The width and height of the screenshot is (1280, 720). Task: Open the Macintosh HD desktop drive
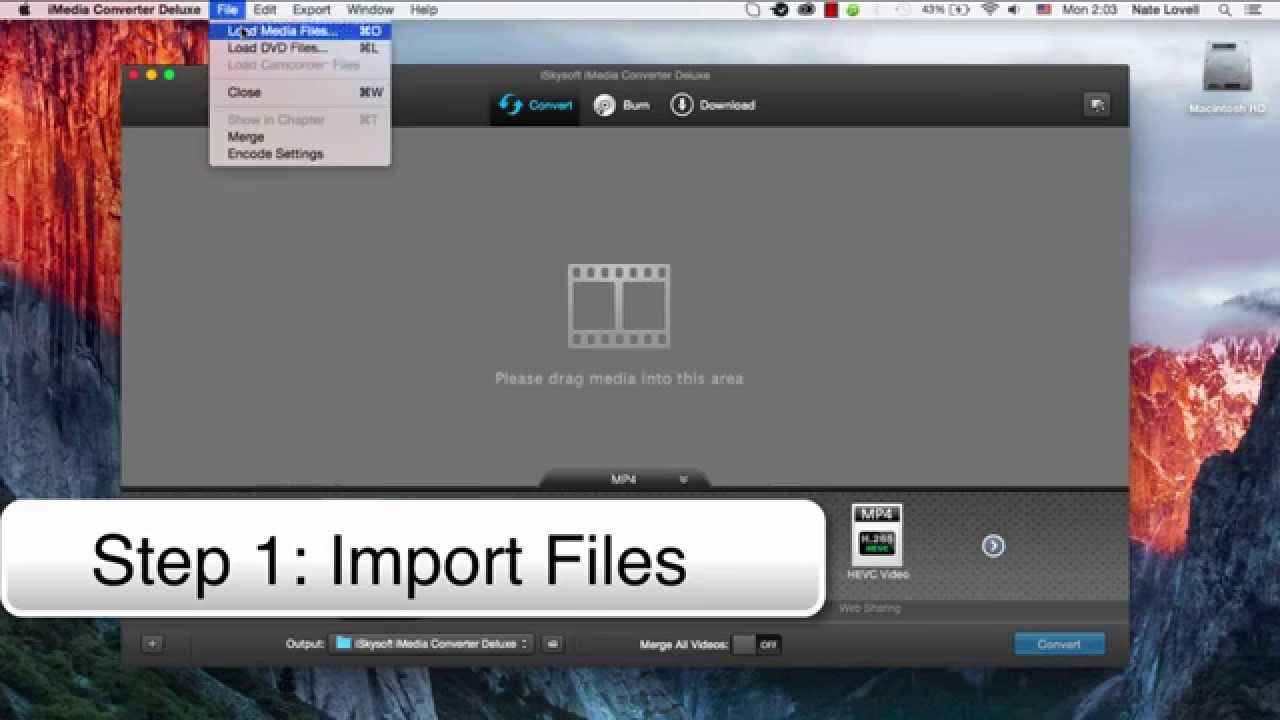coord(1227,78)
